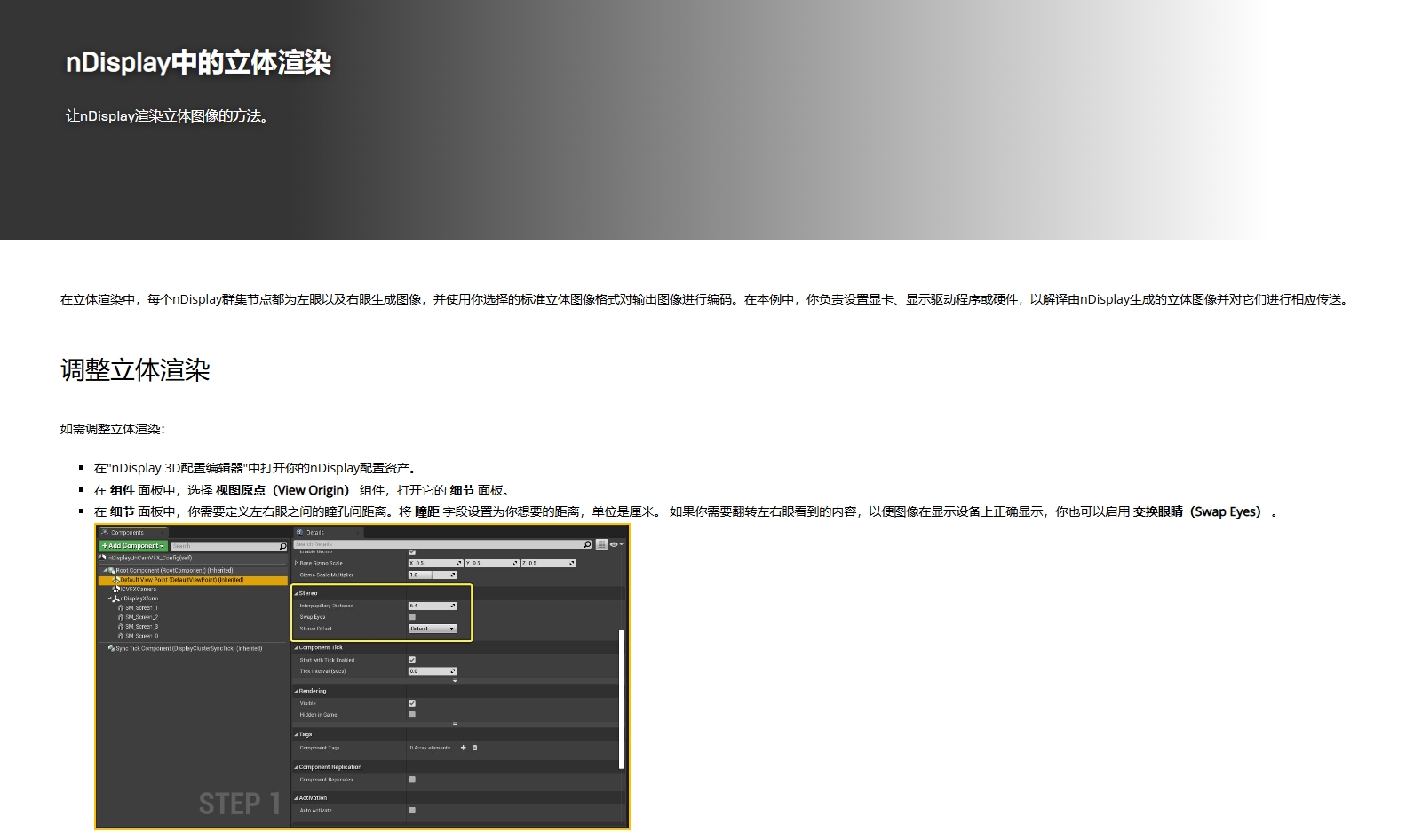Viewport: 1406px width, 840px height.
Task: Click the page title 'nDisplay中的立体渲染'
Action: (x=198, y=62)
